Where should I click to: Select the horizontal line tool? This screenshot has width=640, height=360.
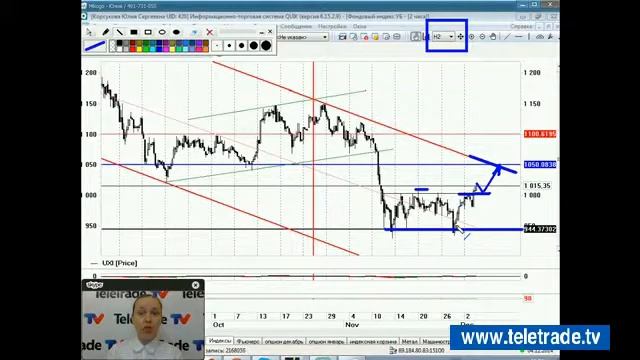tap(518, 37)
